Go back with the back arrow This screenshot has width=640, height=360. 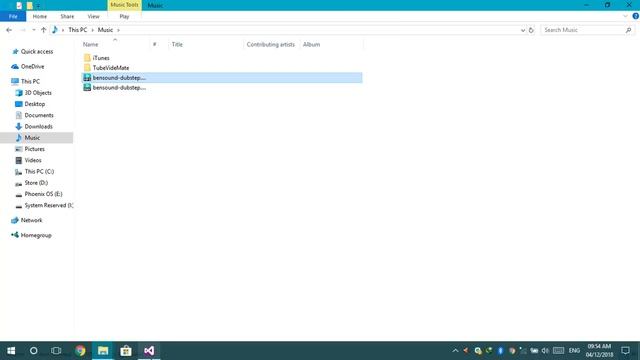9,30
